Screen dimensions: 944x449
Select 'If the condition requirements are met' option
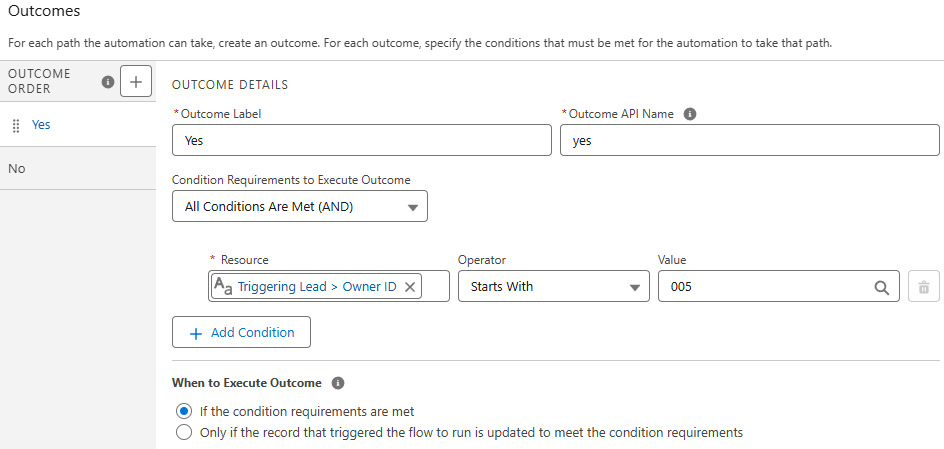(183, 411)
